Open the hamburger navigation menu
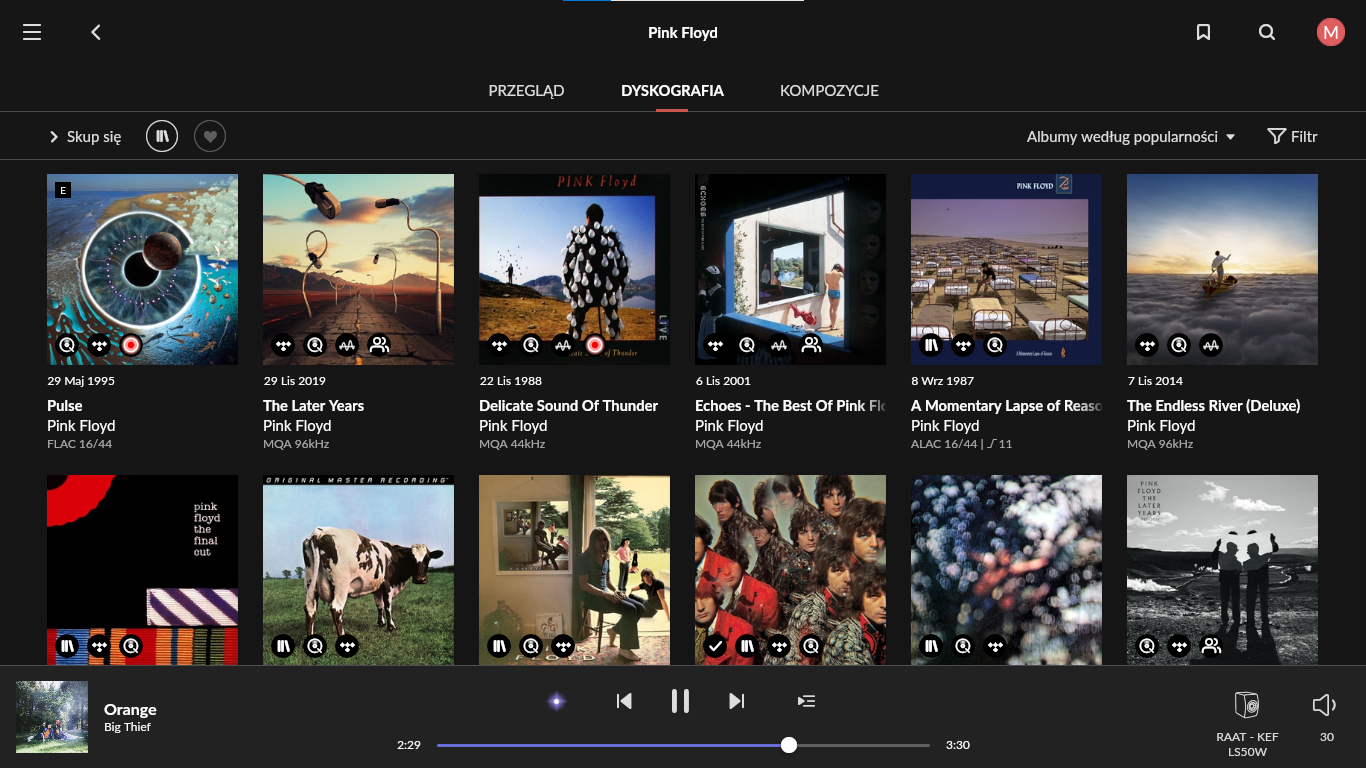The image size is (1366, 768). coord(32,32)
